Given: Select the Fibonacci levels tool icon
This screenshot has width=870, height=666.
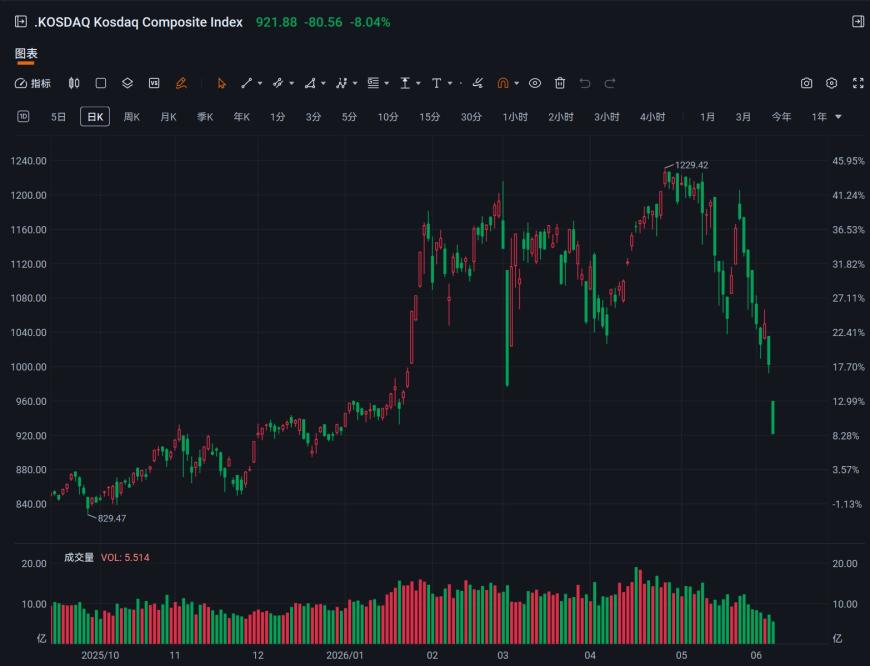Looking at the screenshot, I should pos(373,83).
